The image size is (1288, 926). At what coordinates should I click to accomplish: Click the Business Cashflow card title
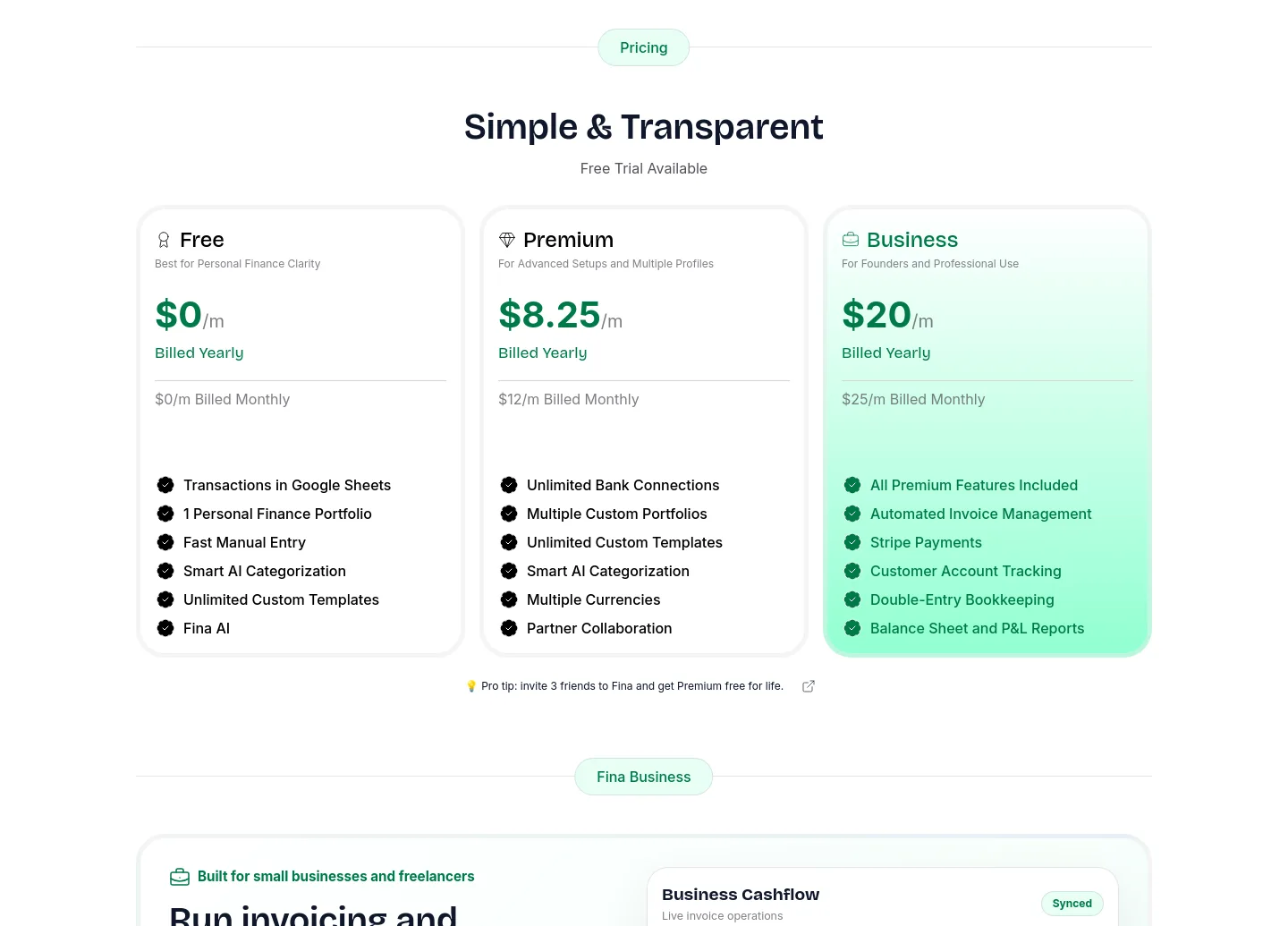click(x=741, y=895)
